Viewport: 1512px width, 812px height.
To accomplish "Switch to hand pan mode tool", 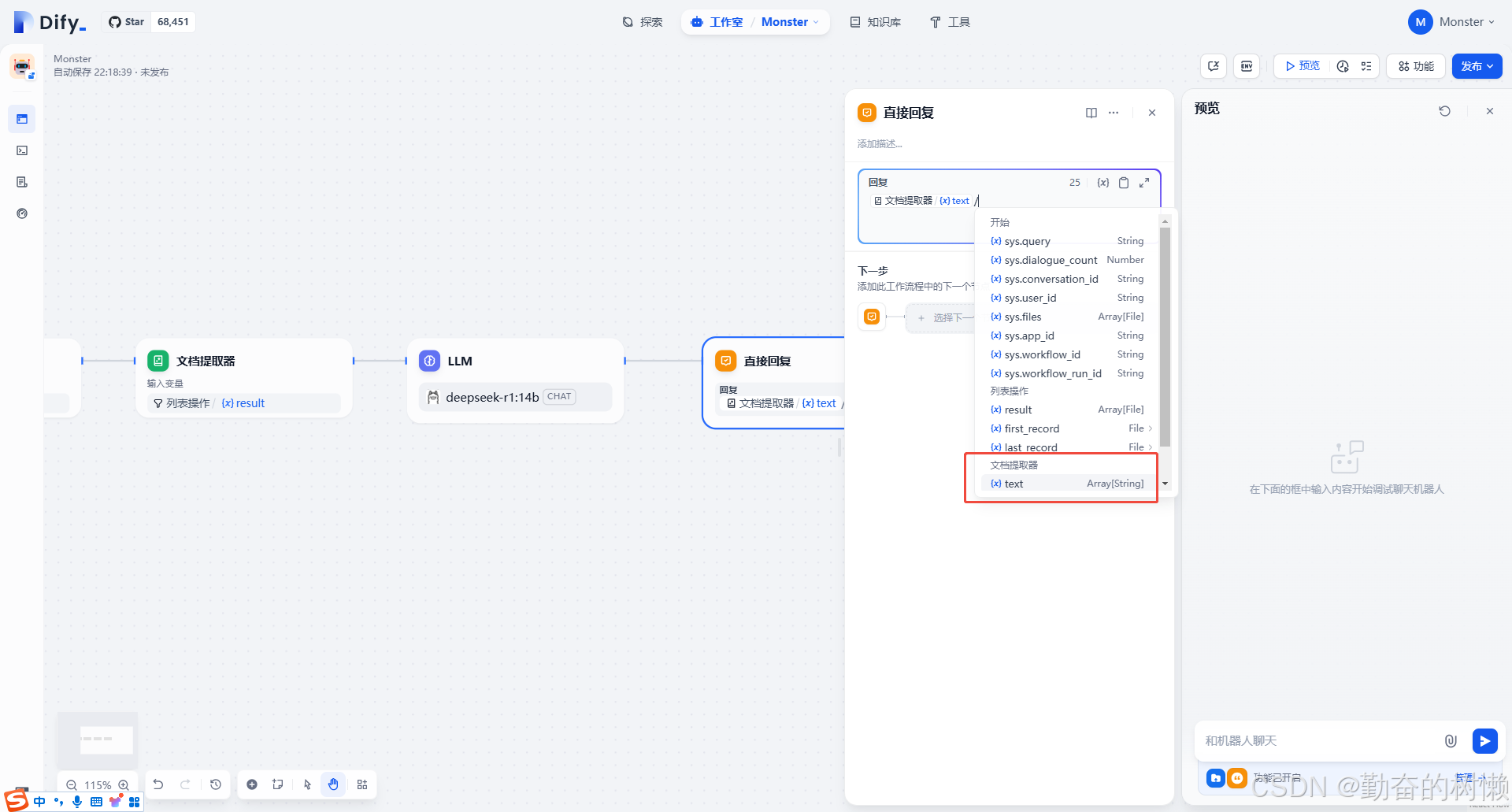I will pos(333,784).
